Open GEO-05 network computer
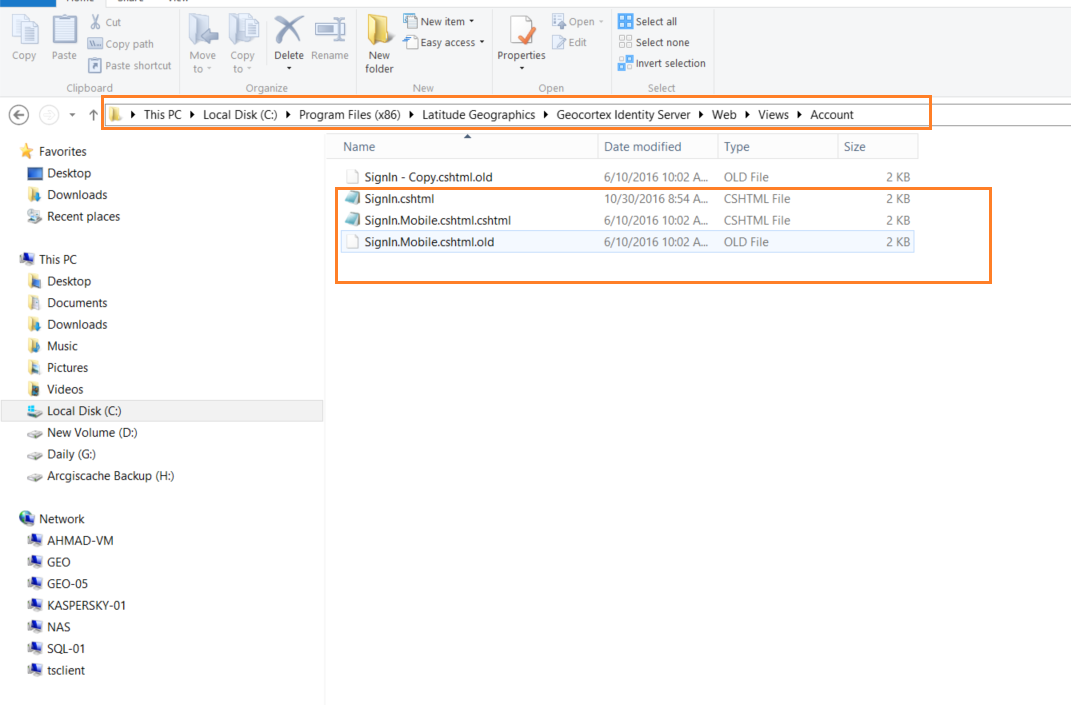Viewport: 1071px width, 705px height. tap(67, 584)
